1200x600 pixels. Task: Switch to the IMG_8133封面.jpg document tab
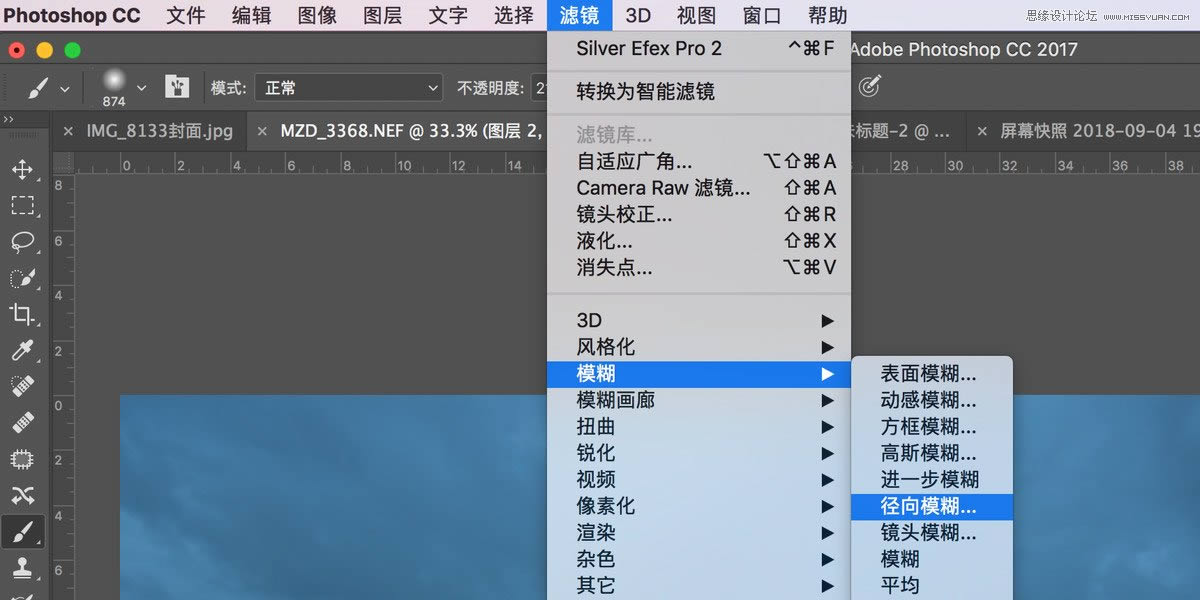(x=160, y=130)
